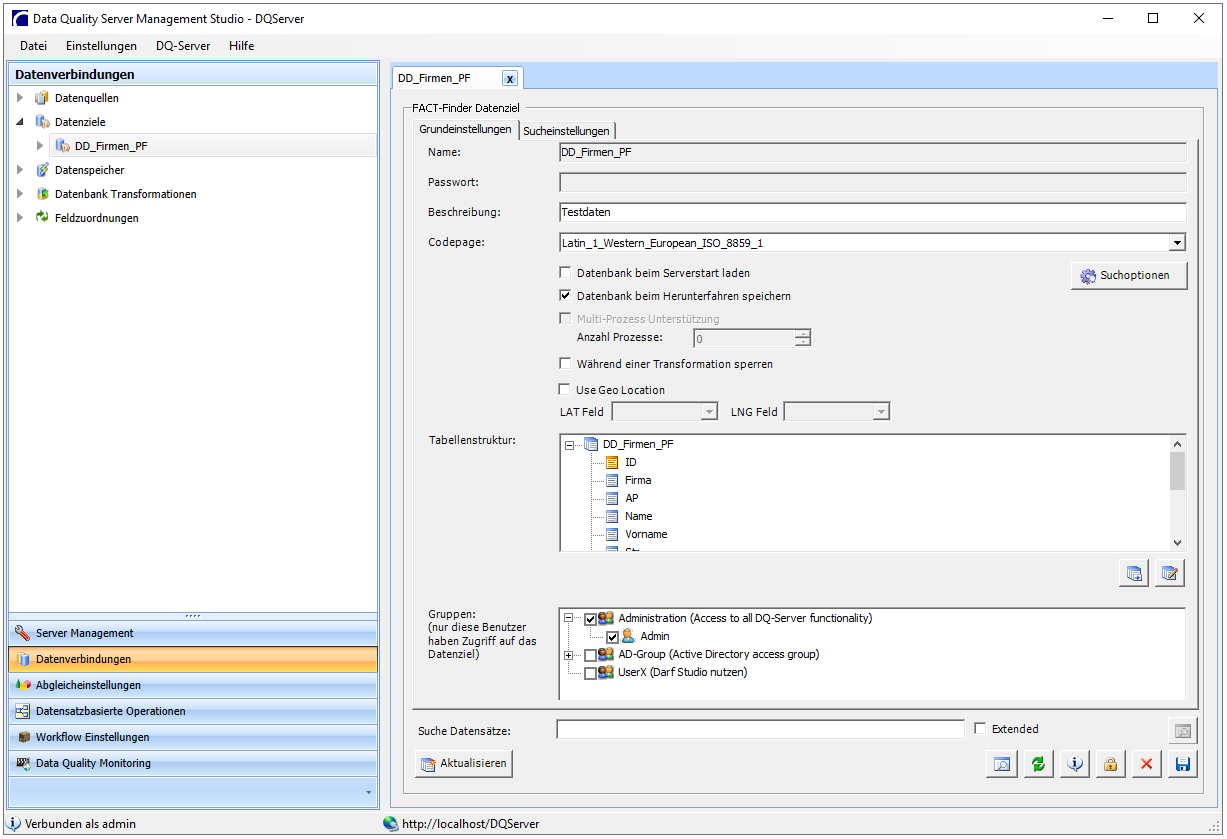Uncheck the Admin user checkbox

click(x=613, y=637)
